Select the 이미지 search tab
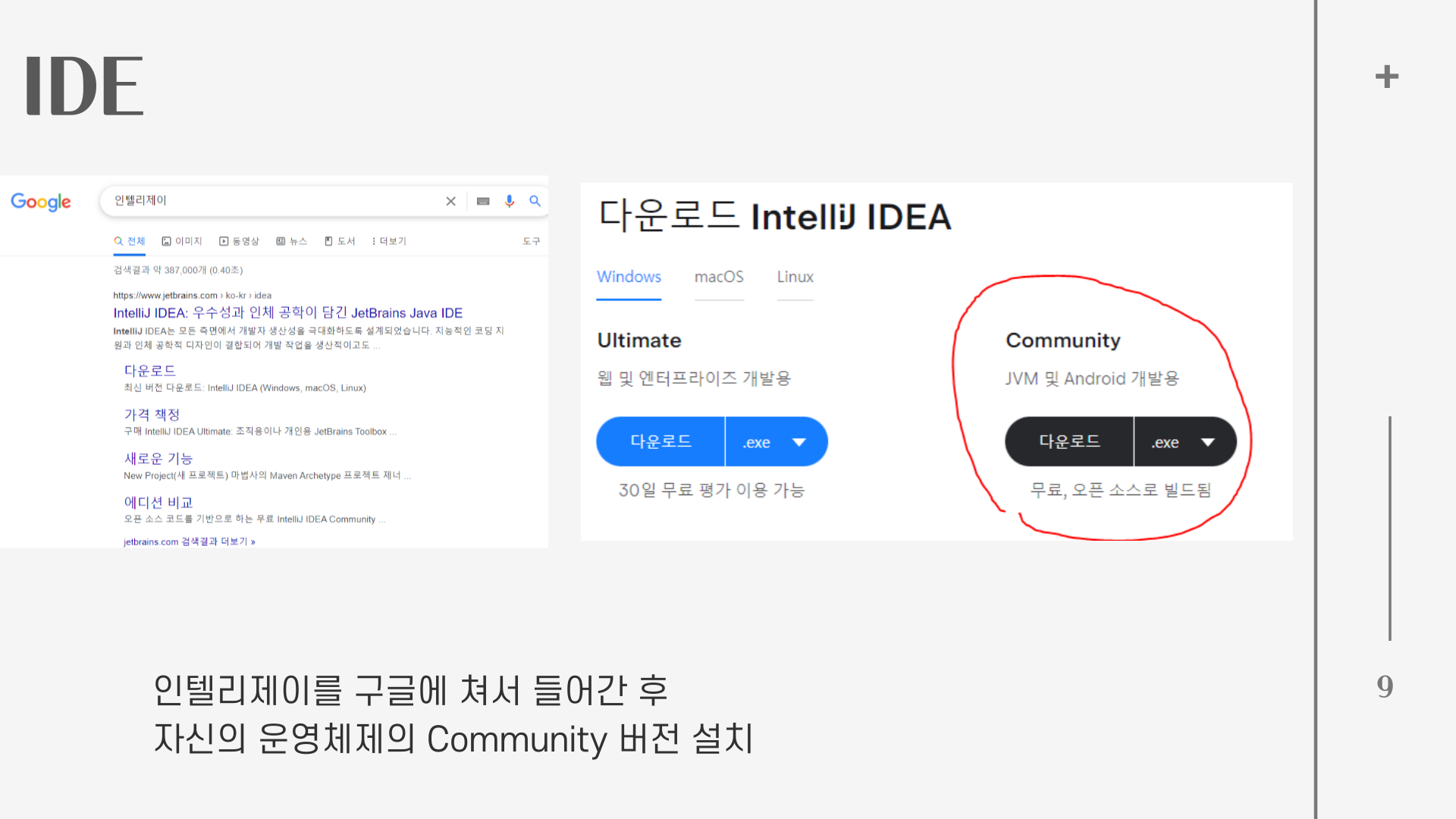Viewport: 1456px width, 819px height. coord(182,241)
